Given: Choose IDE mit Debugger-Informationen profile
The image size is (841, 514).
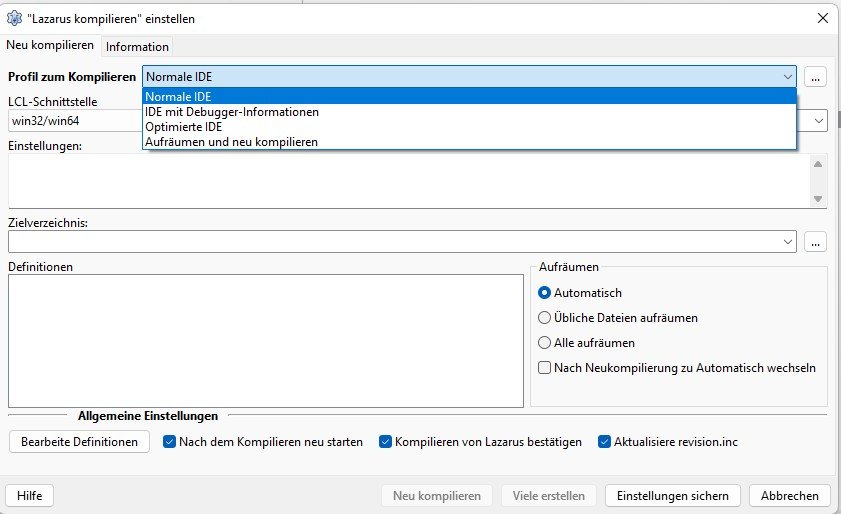Looking at the screenshot, I should tap(469, 112).
